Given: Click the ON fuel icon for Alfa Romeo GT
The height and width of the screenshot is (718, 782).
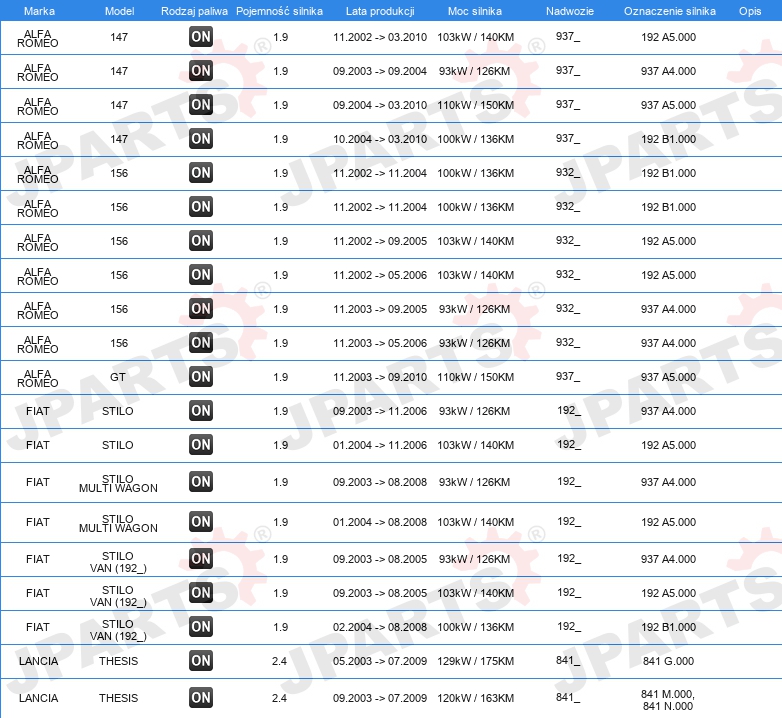Looking at the screenshot, I should coord(201,376).
